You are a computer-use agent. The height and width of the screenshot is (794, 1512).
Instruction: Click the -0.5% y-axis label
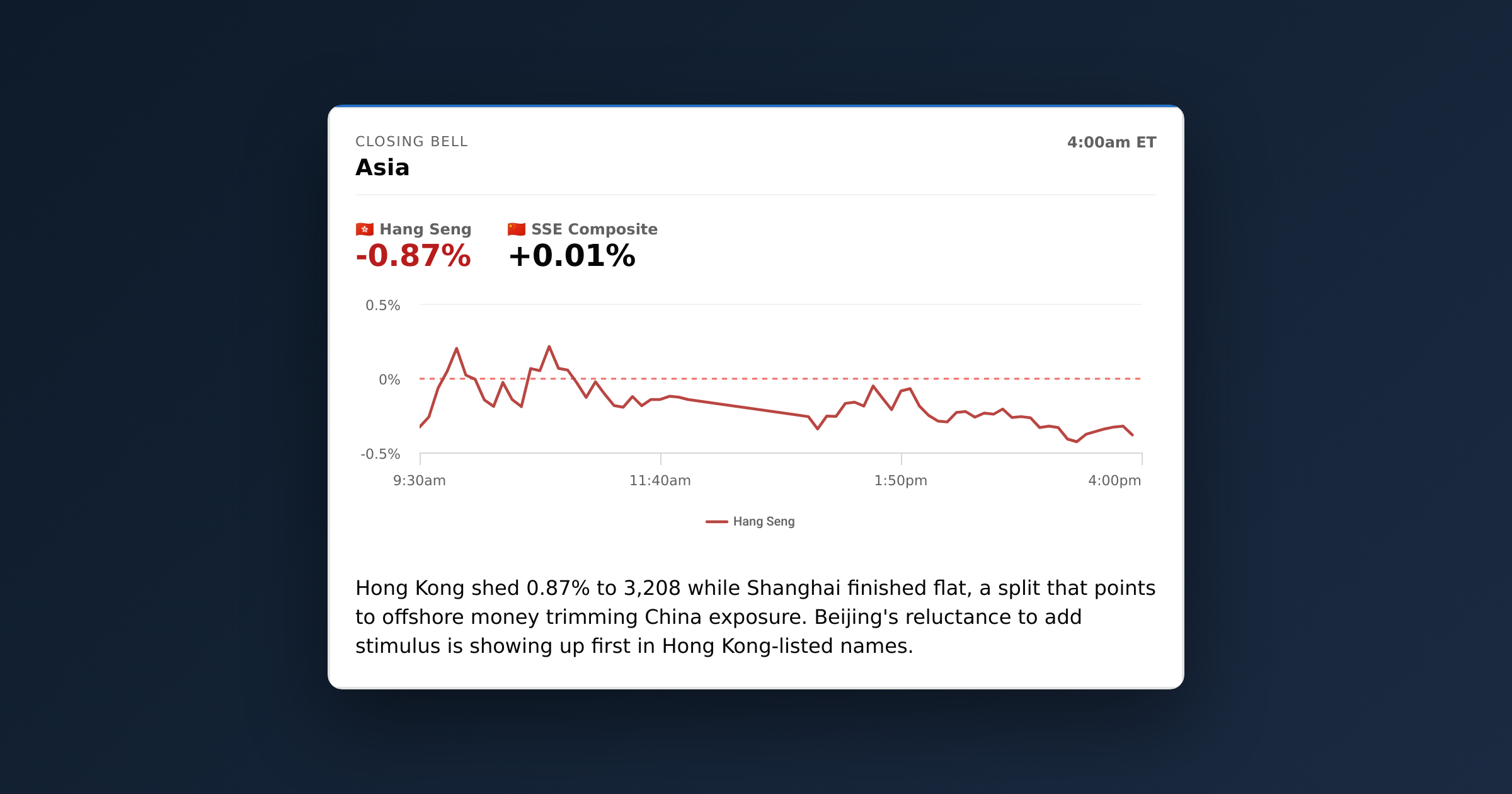pyautogui.click(x=381, y=454)
